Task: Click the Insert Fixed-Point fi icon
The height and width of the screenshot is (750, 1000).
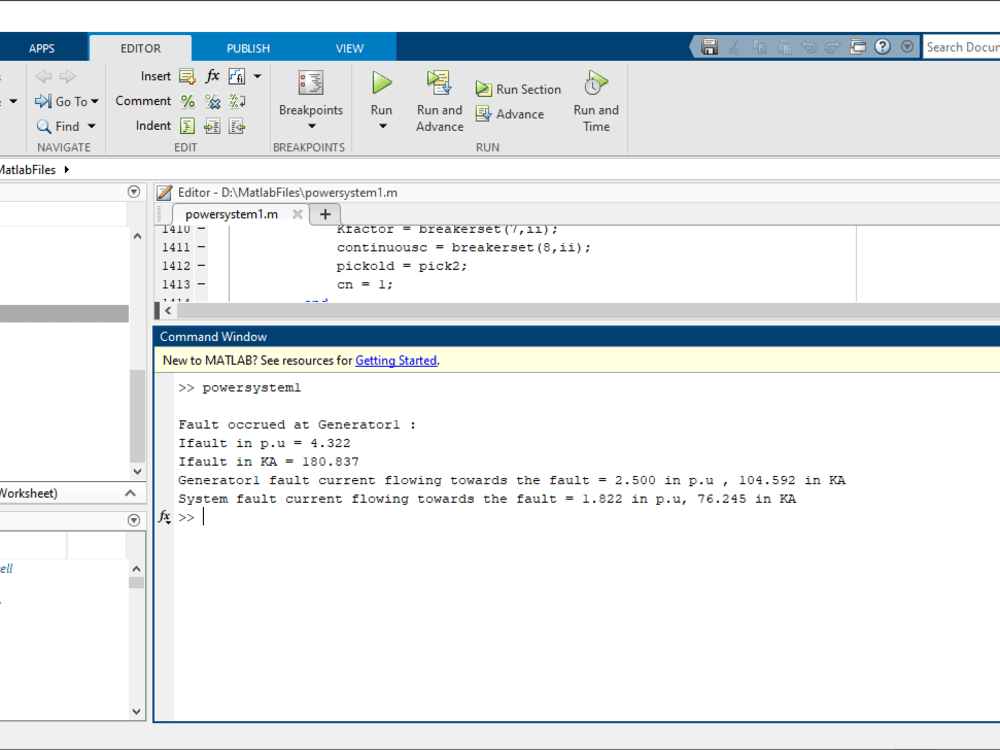Action: pos(237,77)
